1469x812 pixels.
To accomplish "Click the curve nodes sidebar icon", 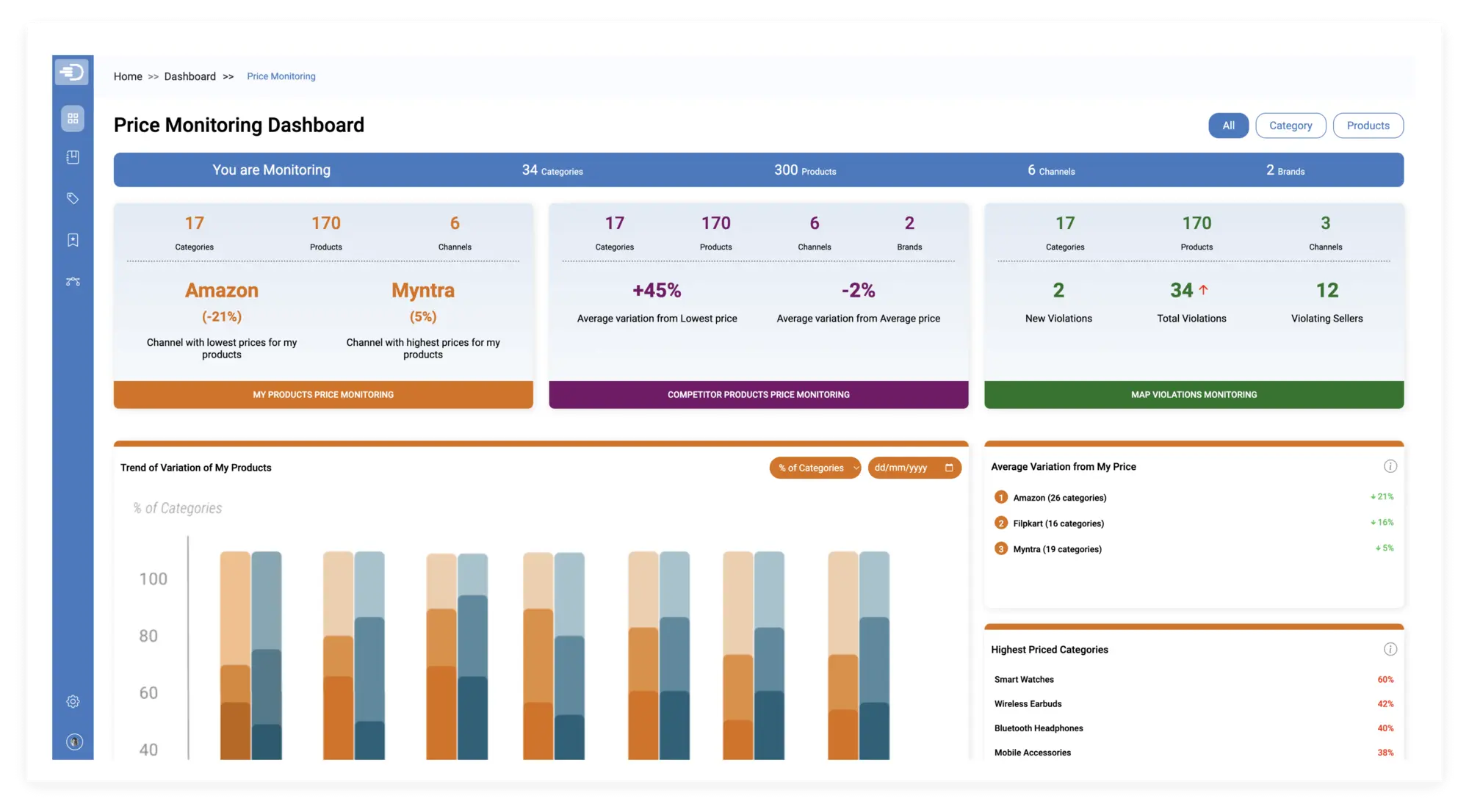I will 73,281.
